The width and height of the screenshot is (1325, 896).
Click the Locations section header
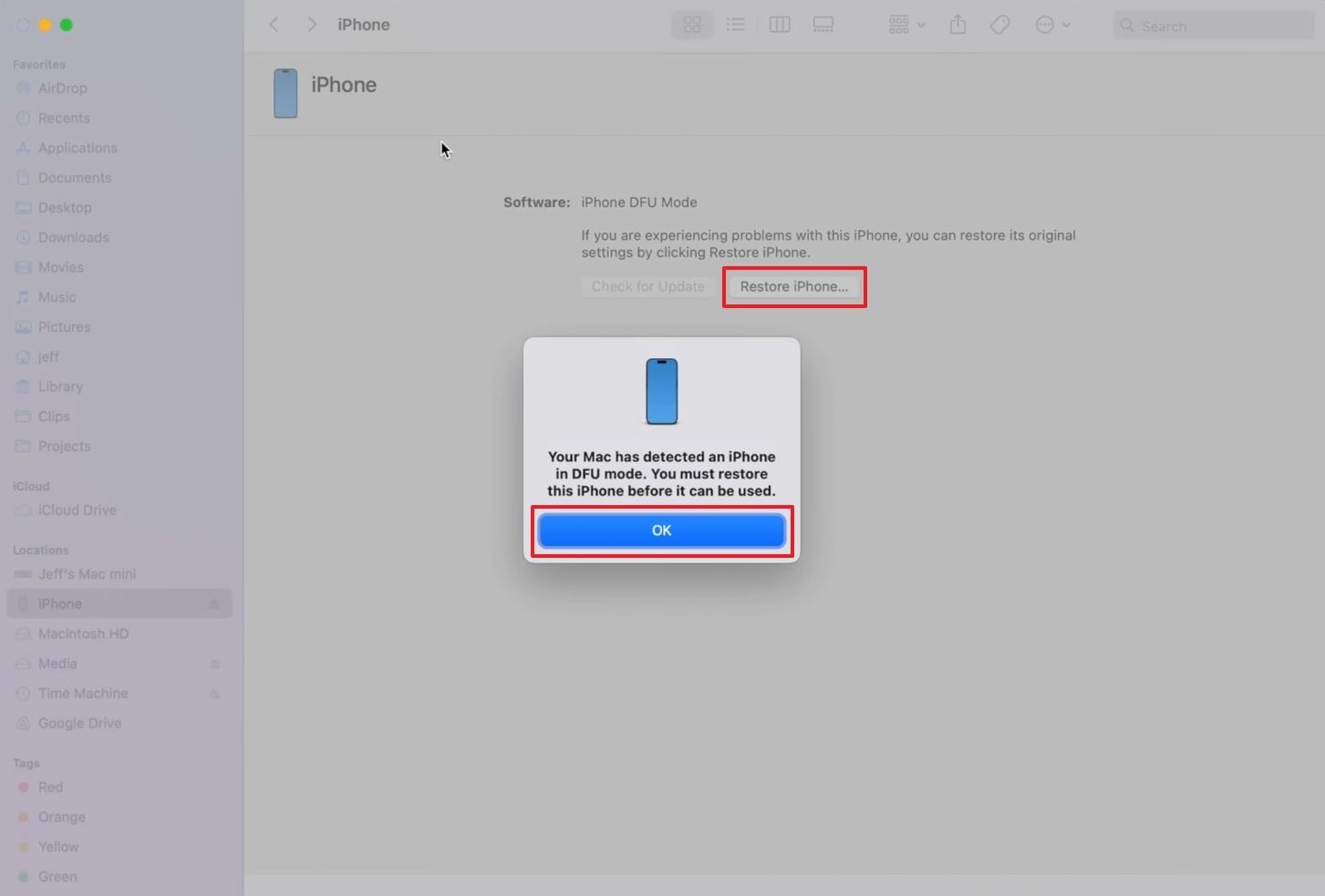pos(41,551)
